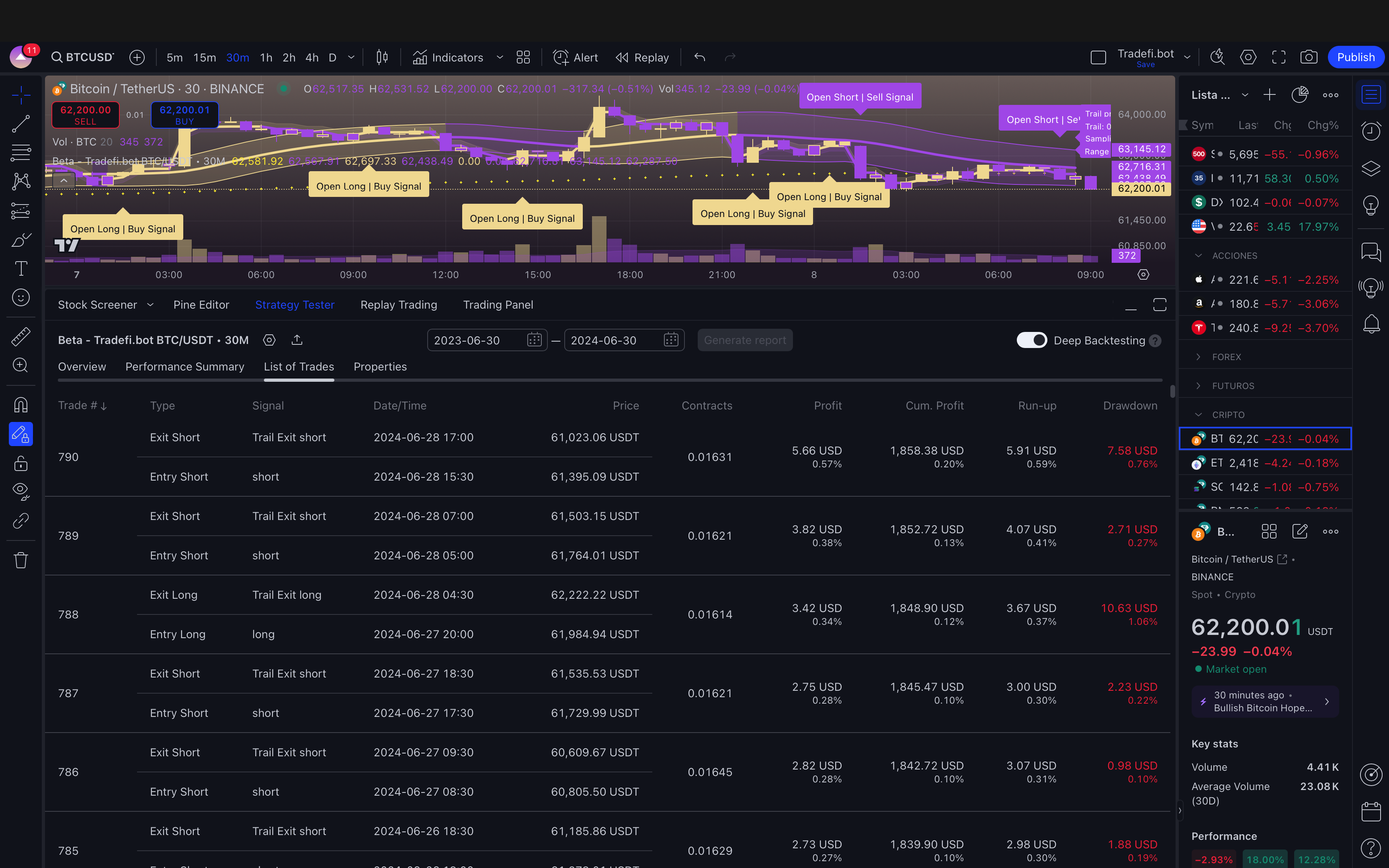Viewport: 1389px width, 868px height.
Task: Toggle hide all drawings eye icon
Action: coord(20,491)
